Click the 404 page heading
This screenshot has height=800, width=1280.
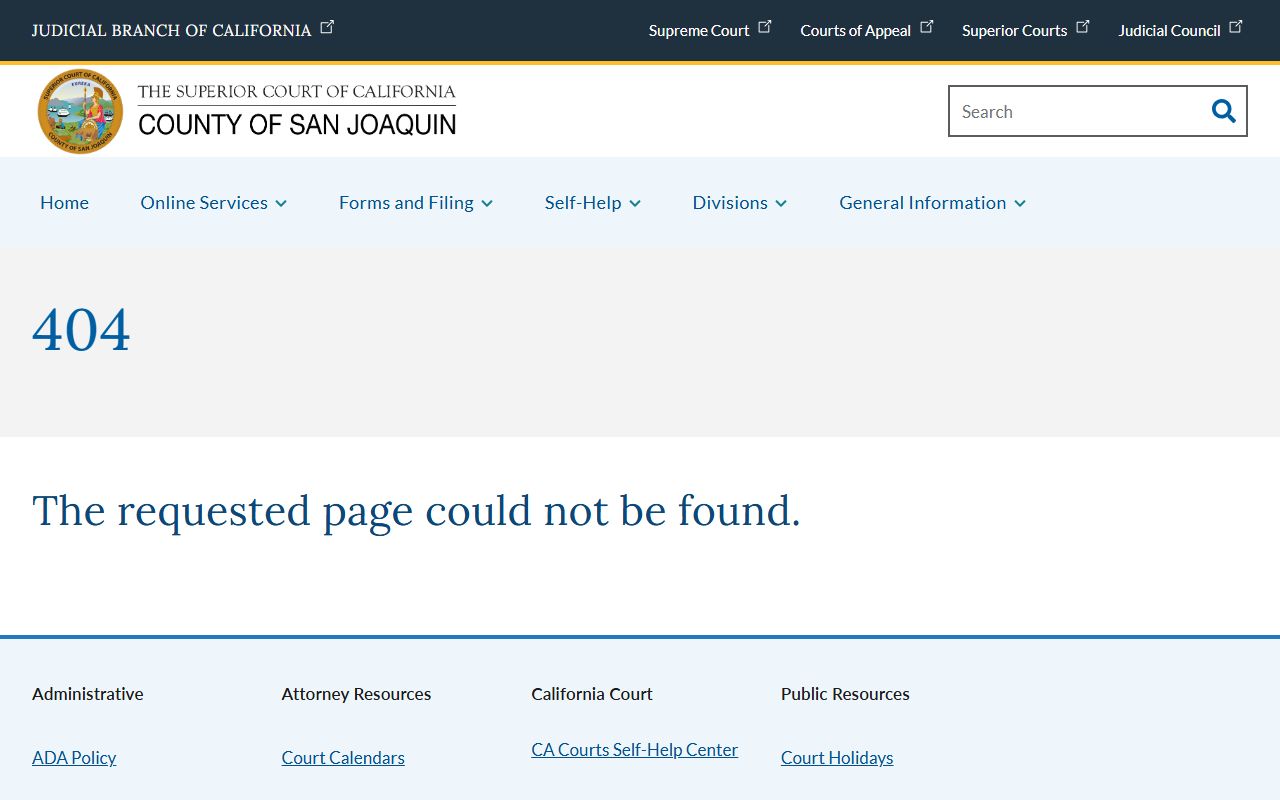[81, 330]
